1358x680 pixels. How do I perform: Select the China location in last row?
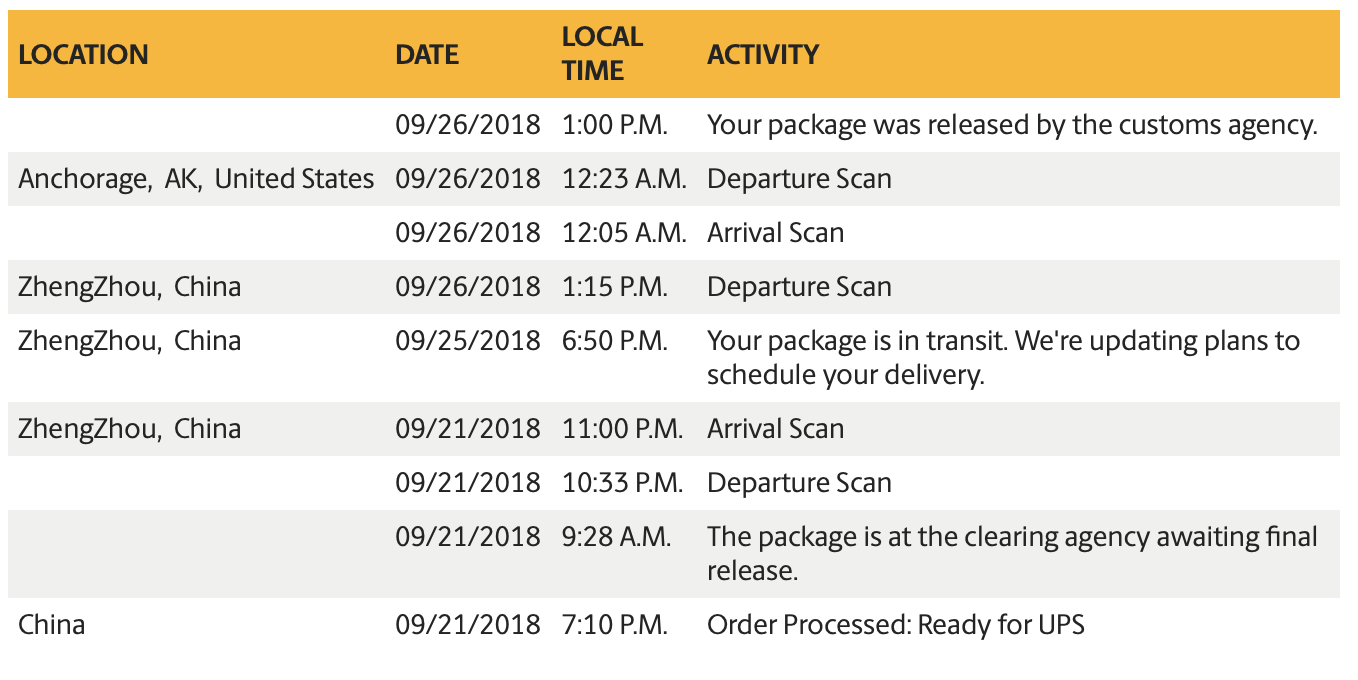point(51,625)
